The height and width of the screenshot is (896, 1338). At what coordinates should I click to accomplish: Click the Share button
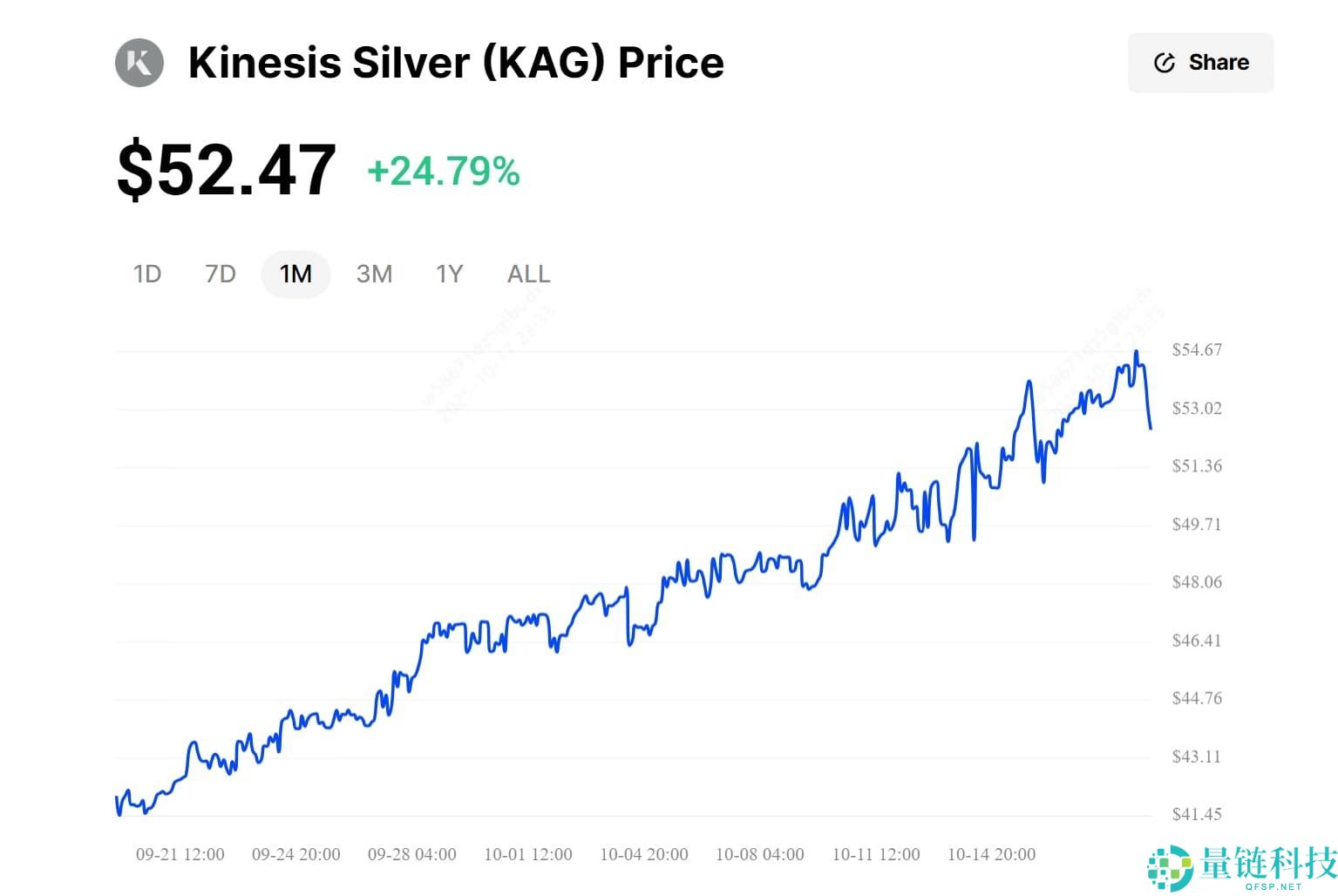[1200, 63]
